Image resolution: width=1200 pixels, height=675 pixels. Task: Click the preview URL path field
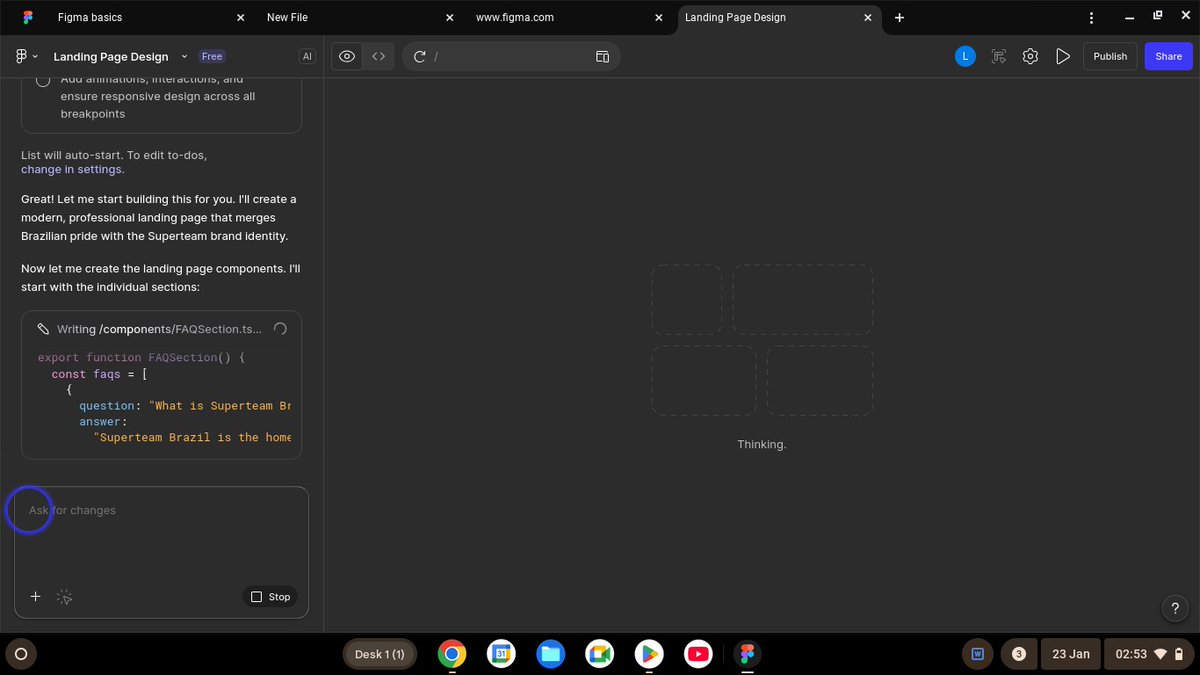pyautogui.click(x=510, y=57)
